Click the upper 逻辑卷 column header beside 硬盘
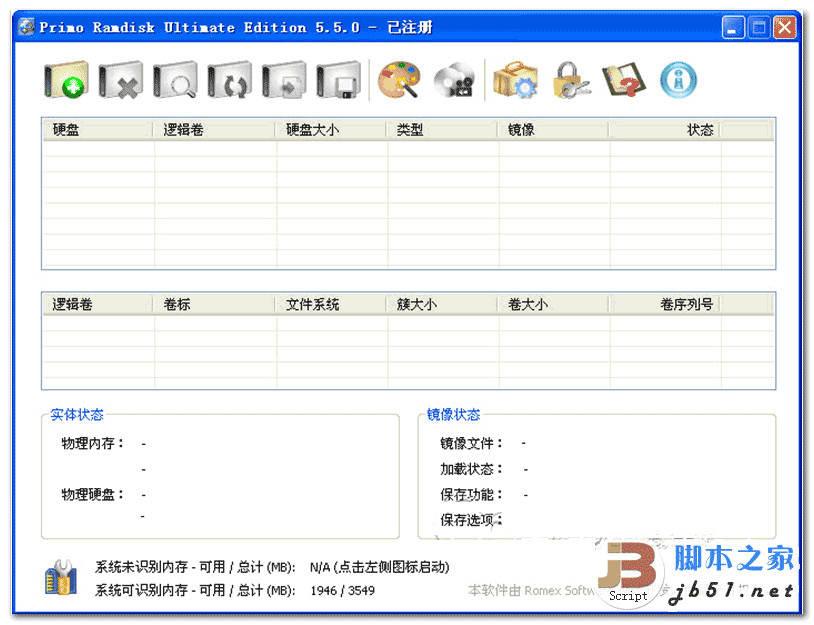 (214, 130)
